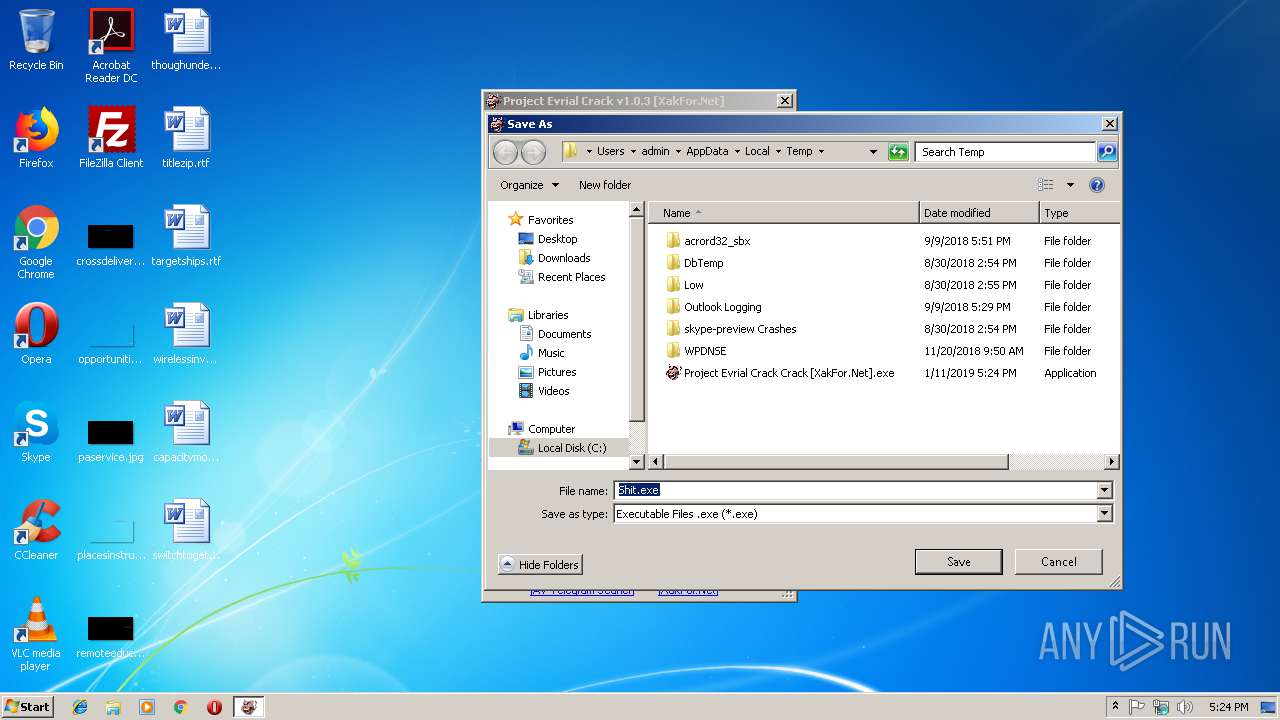
Task: Launch Skype desktop shortcut
Action: point(36,432)
